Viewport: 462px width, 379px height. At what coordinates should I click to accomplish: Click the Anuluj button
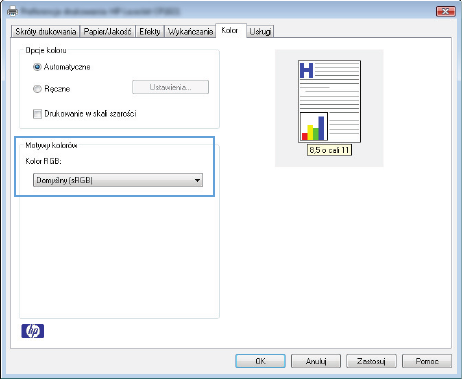(x=316, y=361)
